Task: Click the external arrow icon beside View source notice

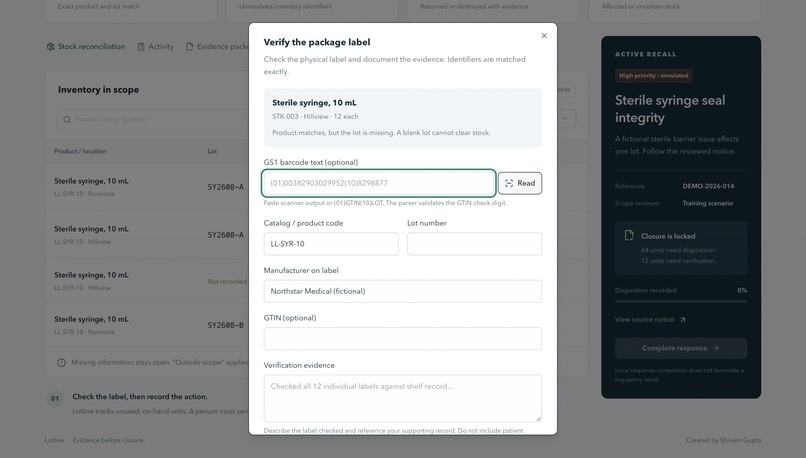Action: [683, 320]
